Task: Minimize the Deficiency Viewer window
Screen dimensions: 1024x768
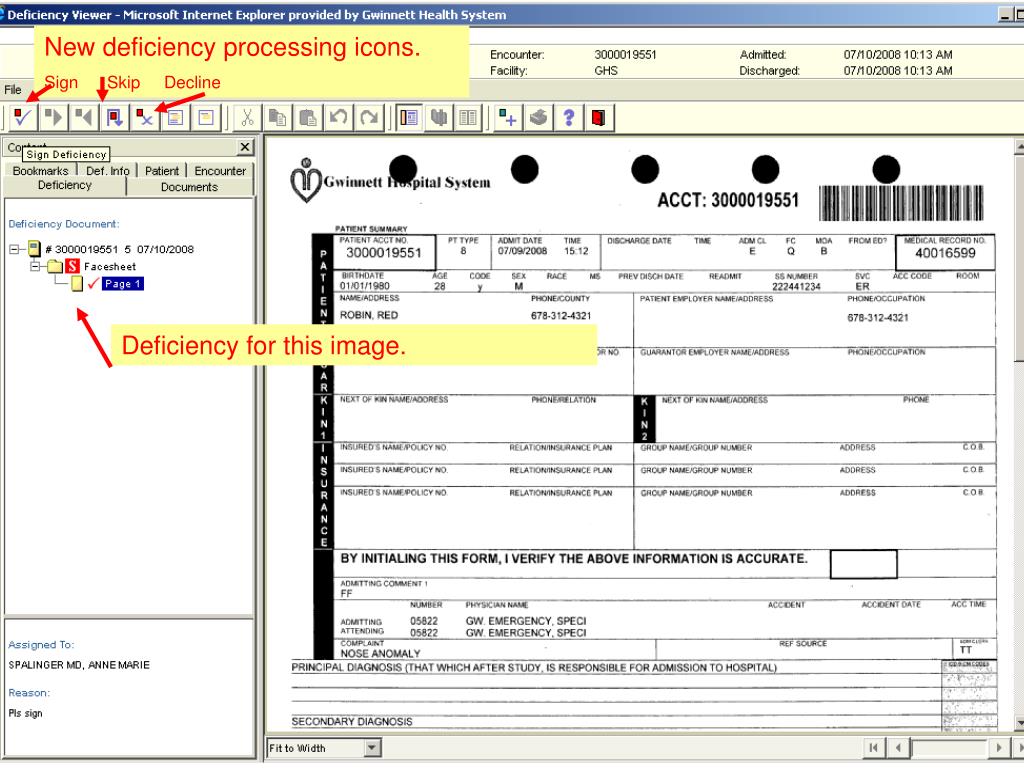Action: [1006, 14]
